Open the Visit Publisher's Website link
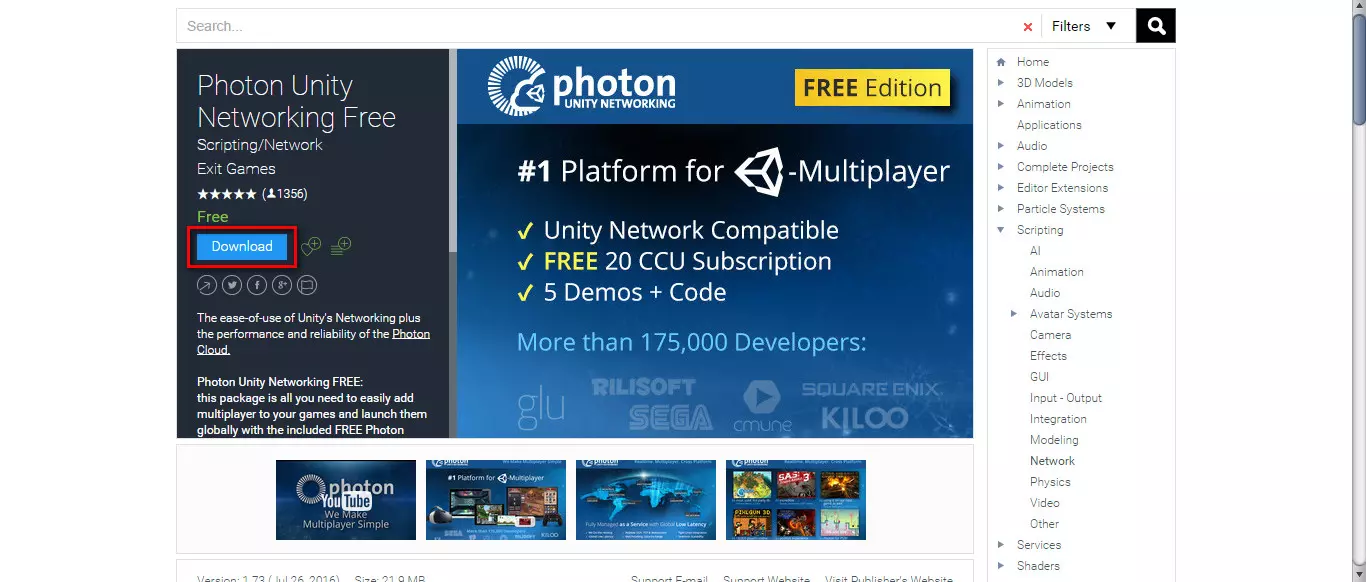Screen dimensions: 1366x582 pos(887,578)
